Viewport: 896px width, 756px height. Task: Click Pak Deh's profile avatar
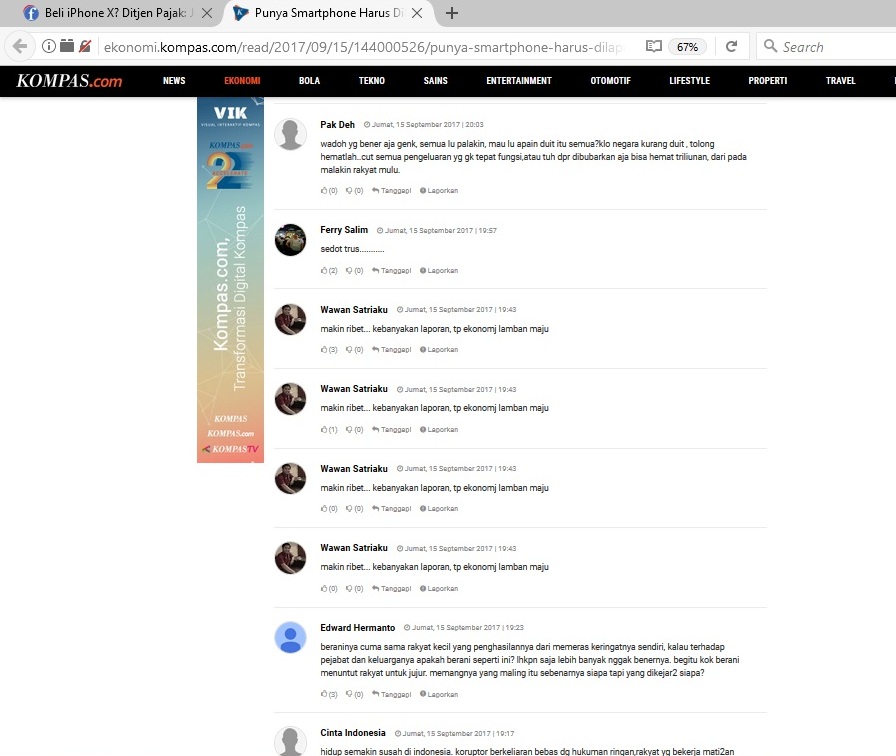tap(290, 134)
